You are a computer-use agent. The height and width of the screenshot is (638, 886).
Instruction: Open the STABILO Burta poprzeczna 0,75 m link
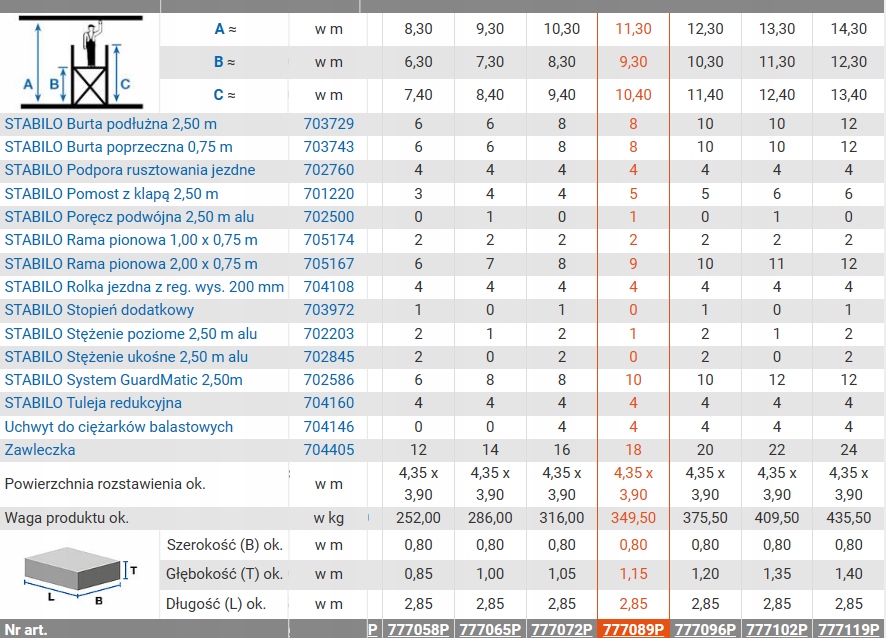click(119, 147)
